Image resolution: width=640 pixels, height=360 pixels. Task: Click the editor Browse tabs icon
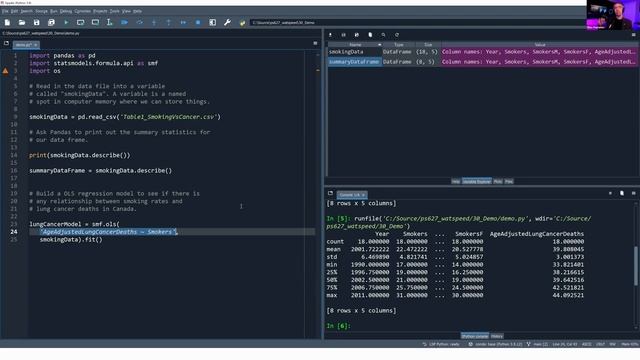coord(6,43)
